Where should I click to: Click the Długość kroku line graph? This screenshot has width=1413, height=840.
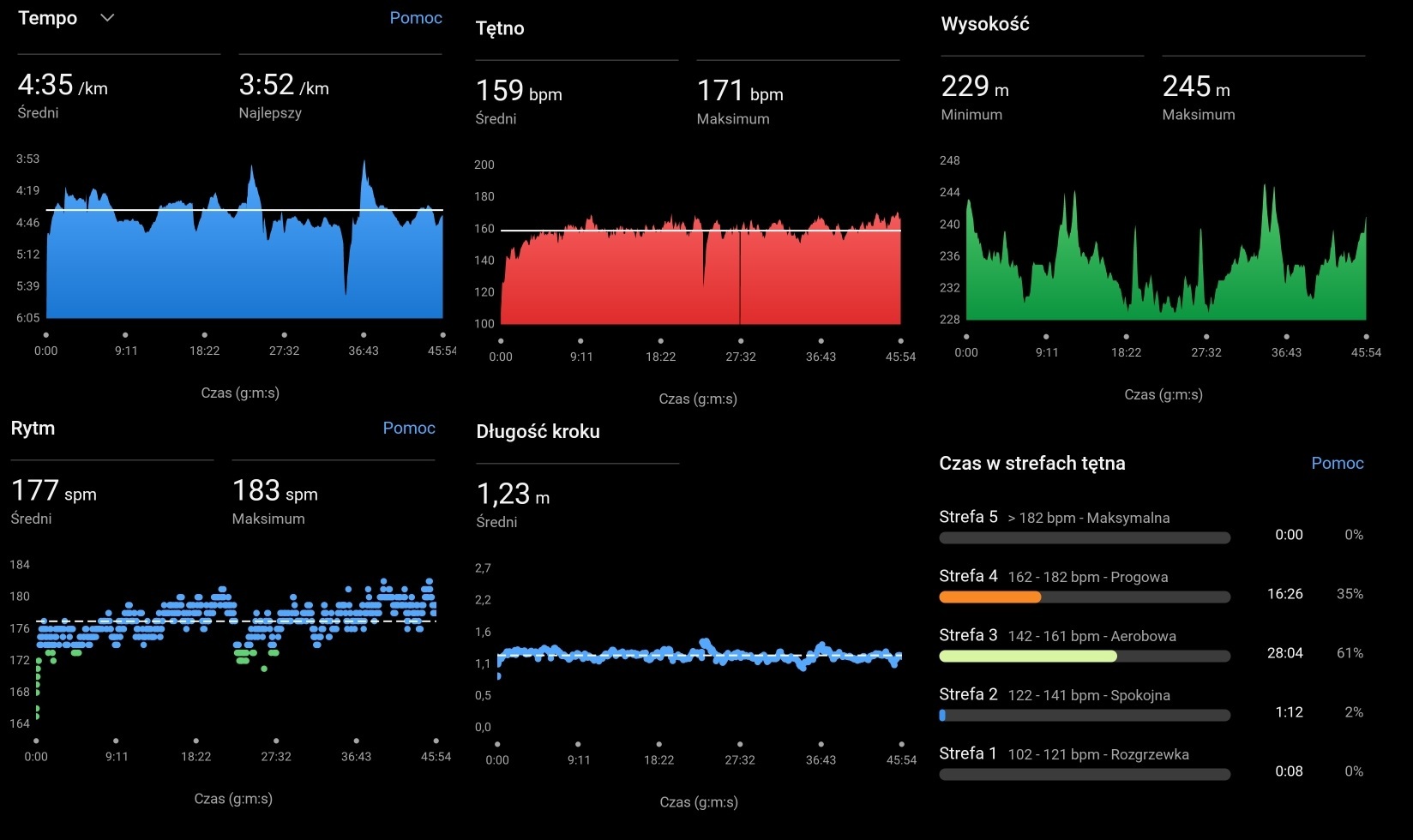coord(699,656)
